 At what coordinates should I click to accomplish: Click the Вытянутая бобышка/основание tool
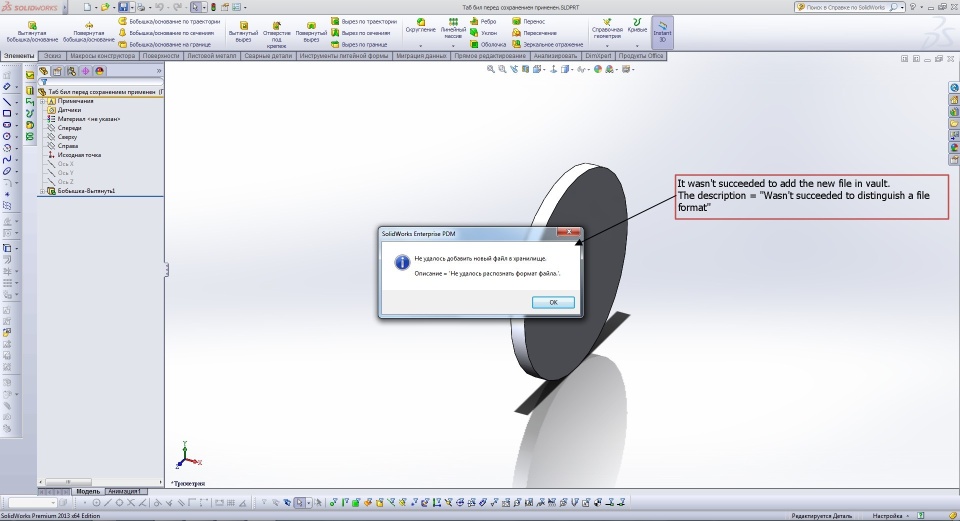tap(32, 32)
